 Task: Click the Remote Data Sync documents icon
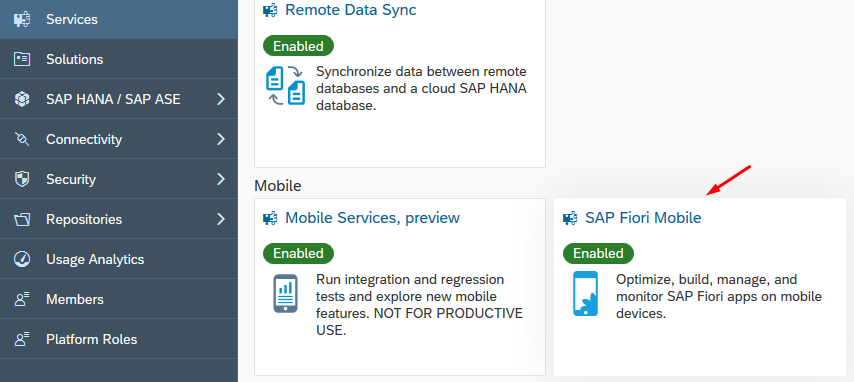coord(285,86)
